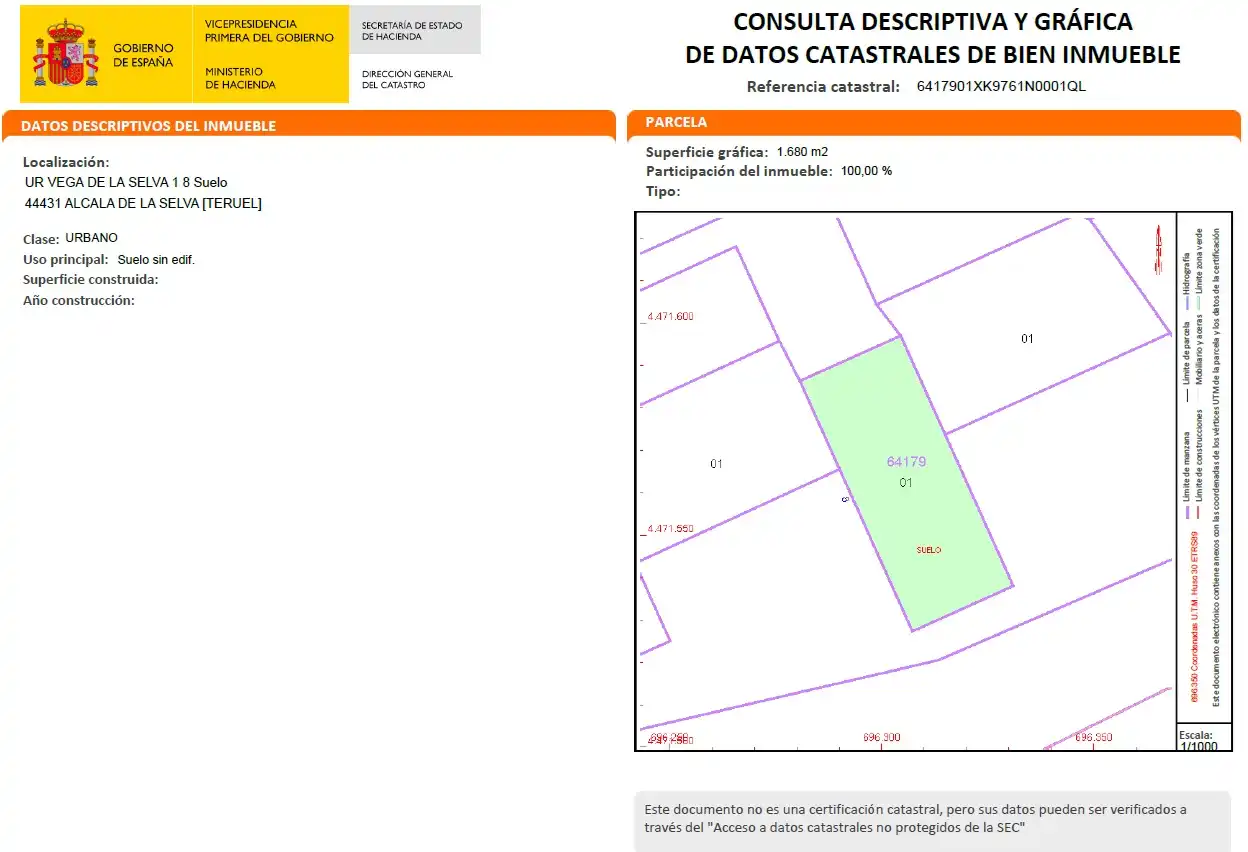
Task: Click 'DIRECCIÓN GENERAL DEL CATASTRO' text
Action: click(407, 79)
